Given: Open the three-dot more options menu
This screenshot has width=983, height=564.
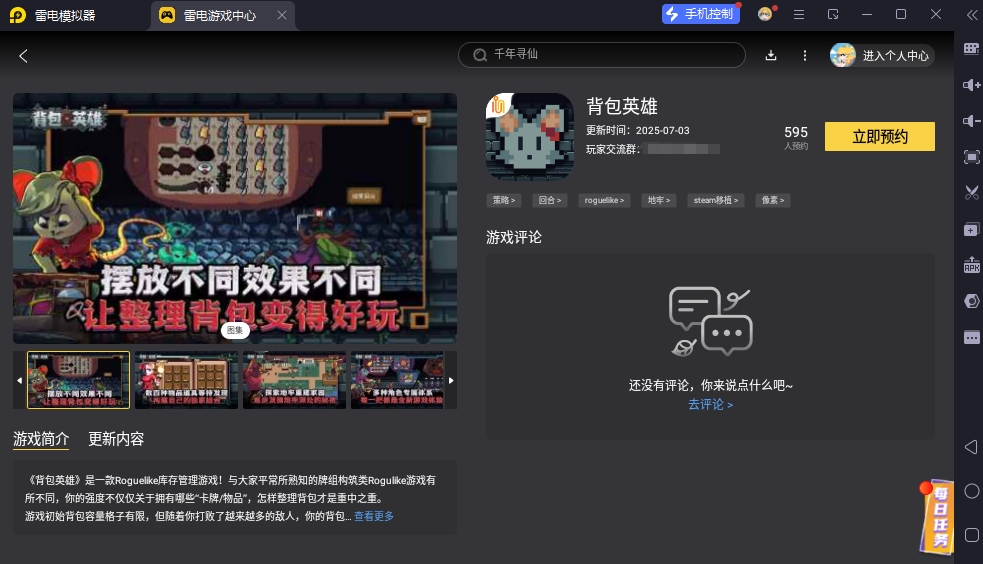Looking at the screenshot, I should click(805, 56).
